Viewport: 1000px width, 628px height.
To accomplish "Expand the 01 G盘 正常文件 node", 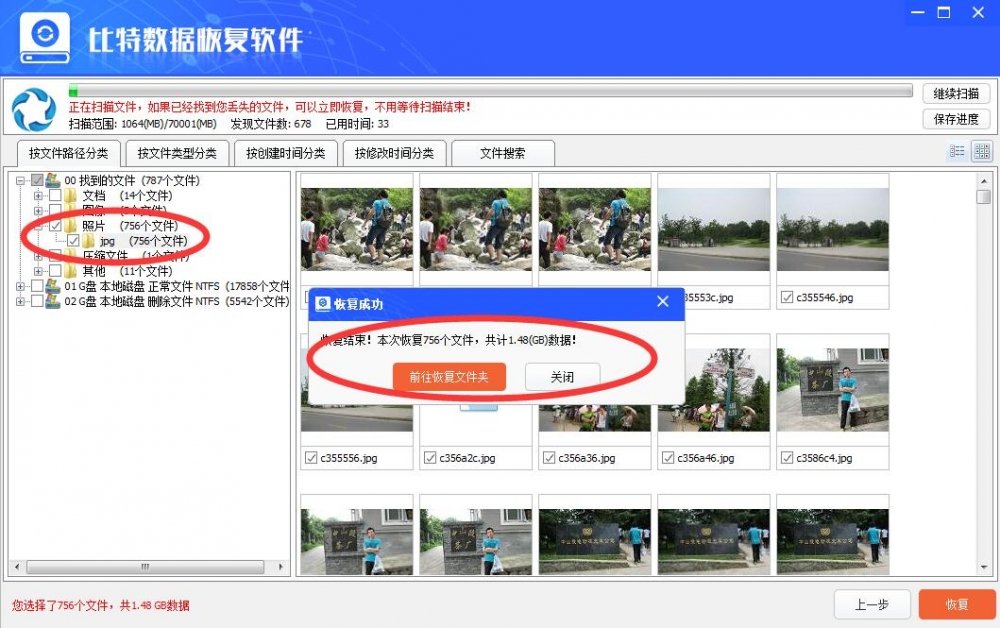I will (19, 286).
